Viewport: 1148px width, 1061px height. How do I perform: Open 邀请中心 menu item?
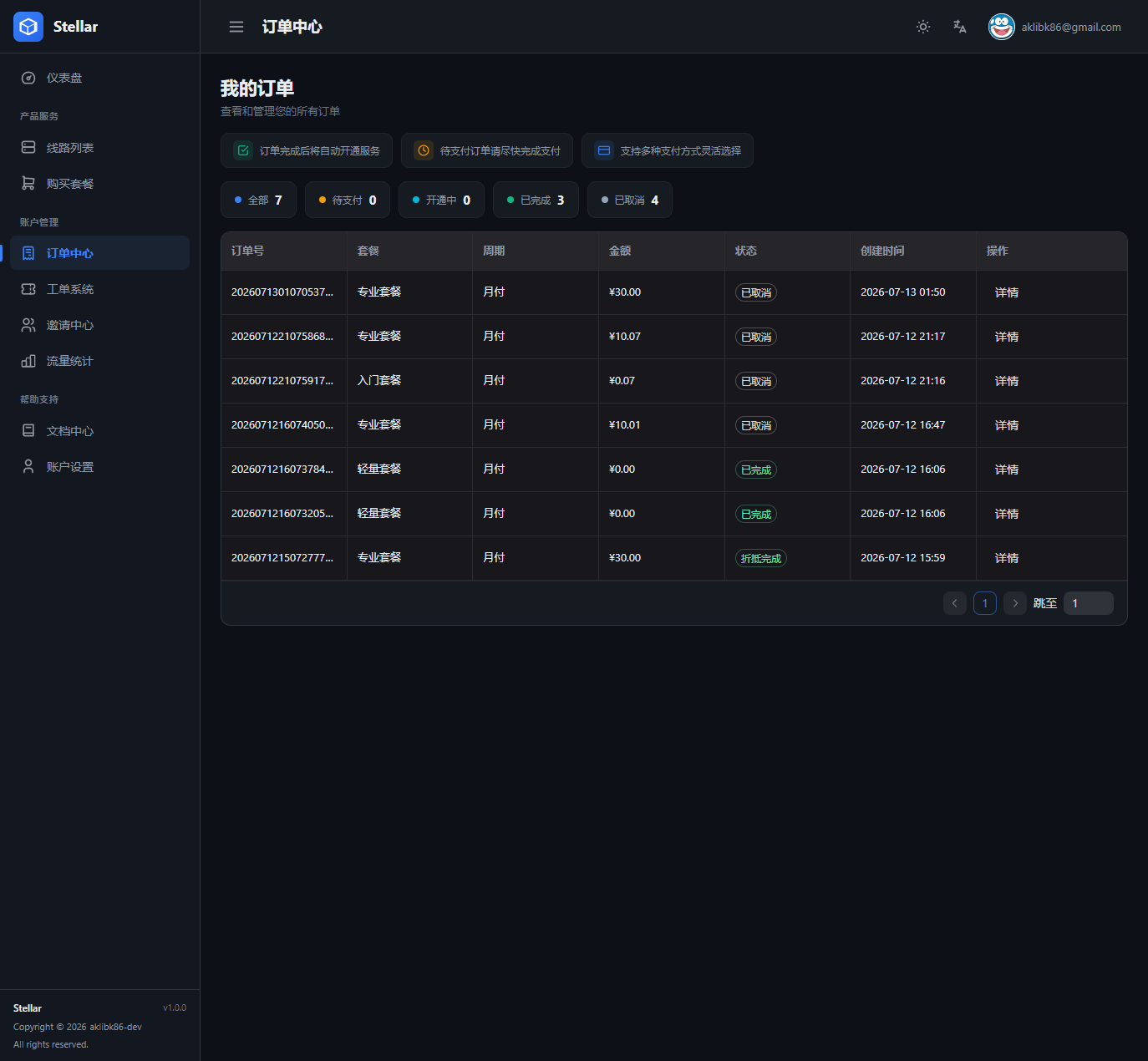[x=99, y=325]
